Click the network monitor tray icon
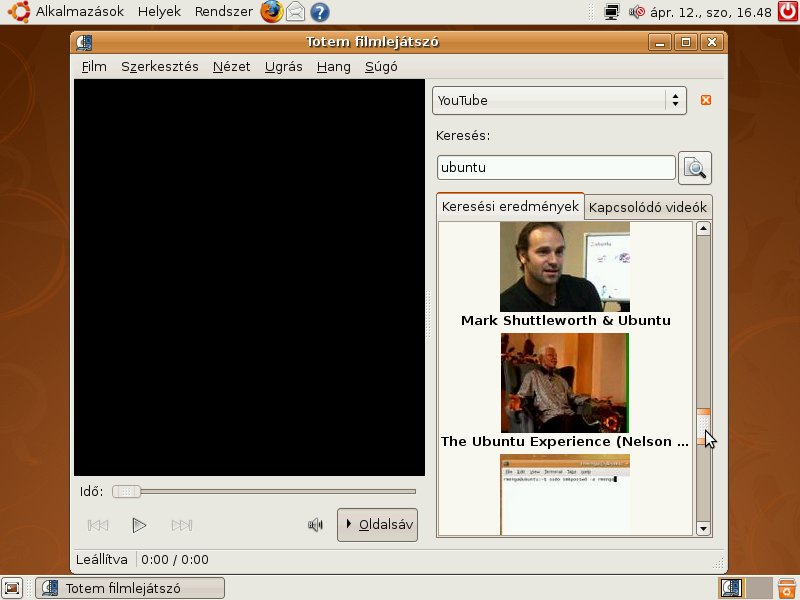This screenshot has height=600, width=800. [x=611, y=11]
